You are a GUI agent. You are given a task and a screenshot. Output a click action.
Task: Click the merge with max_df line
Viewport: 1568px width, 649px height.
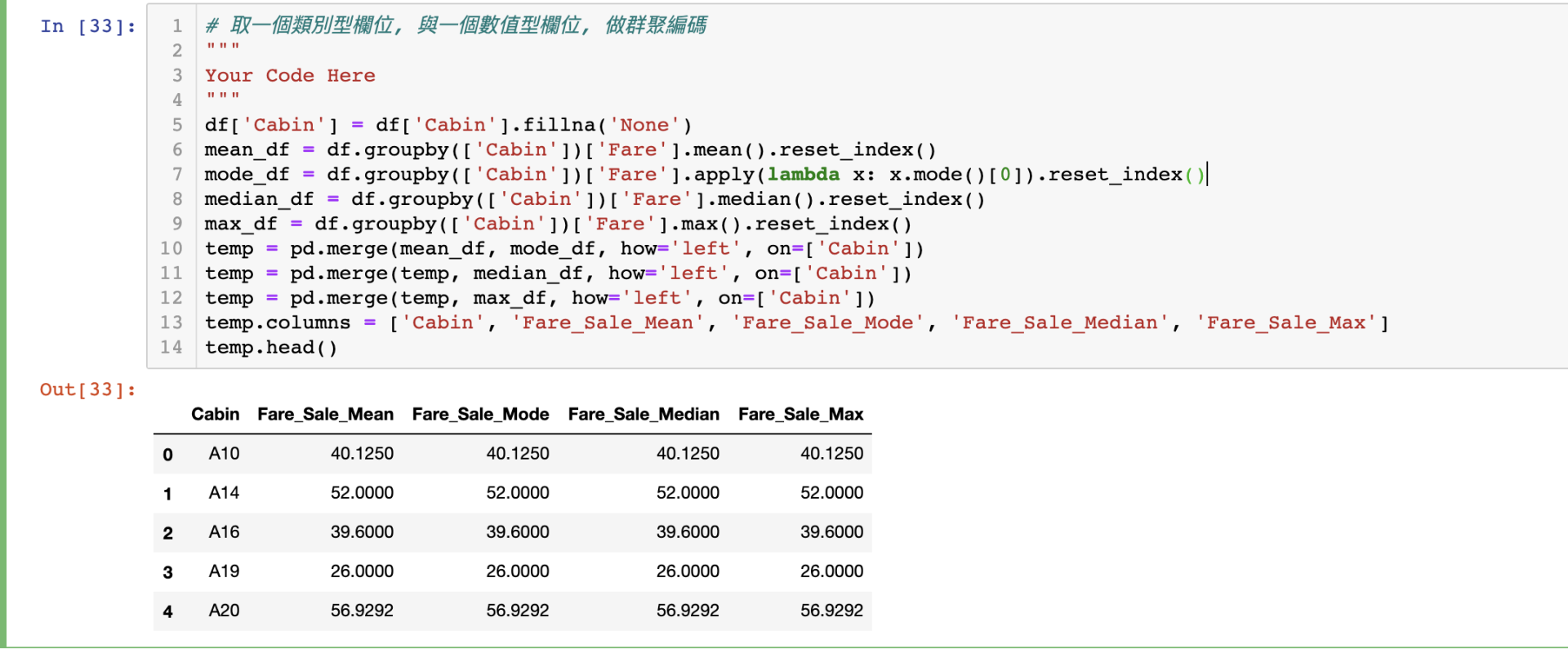point(540,298)
